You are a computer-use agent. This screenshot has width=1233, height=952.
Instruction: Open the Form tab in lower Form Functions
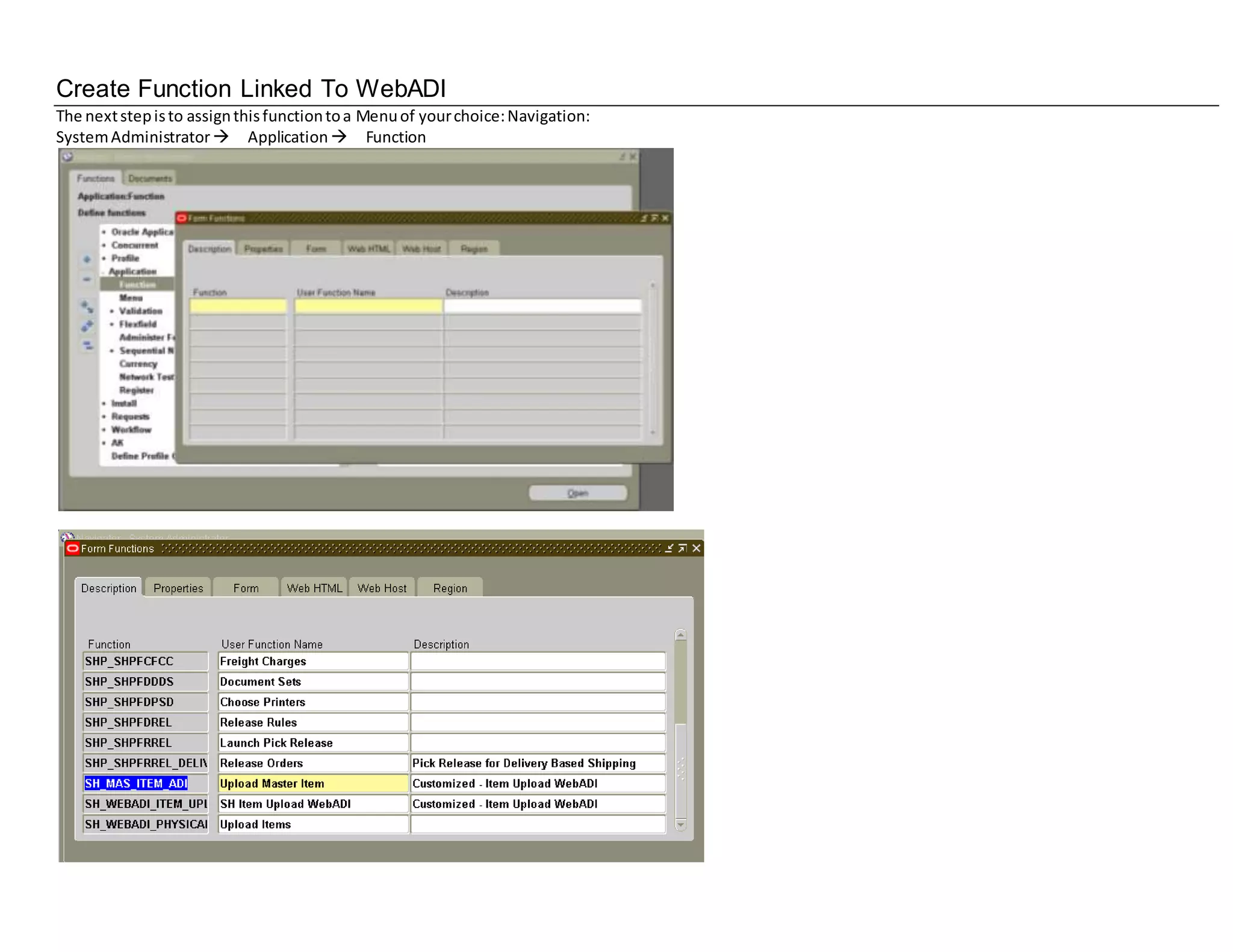246,588
